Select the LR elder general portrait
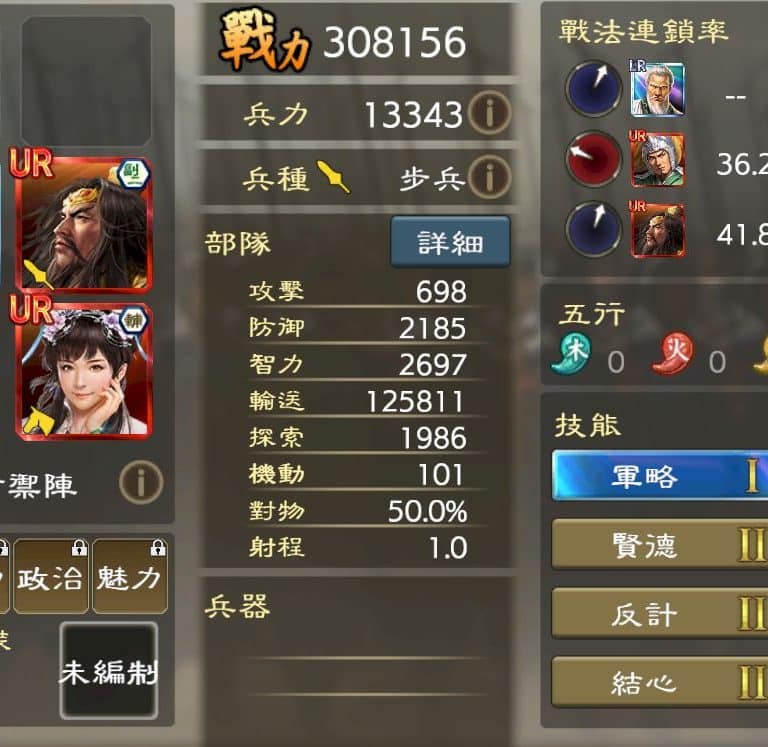 [x=657, y=88]
